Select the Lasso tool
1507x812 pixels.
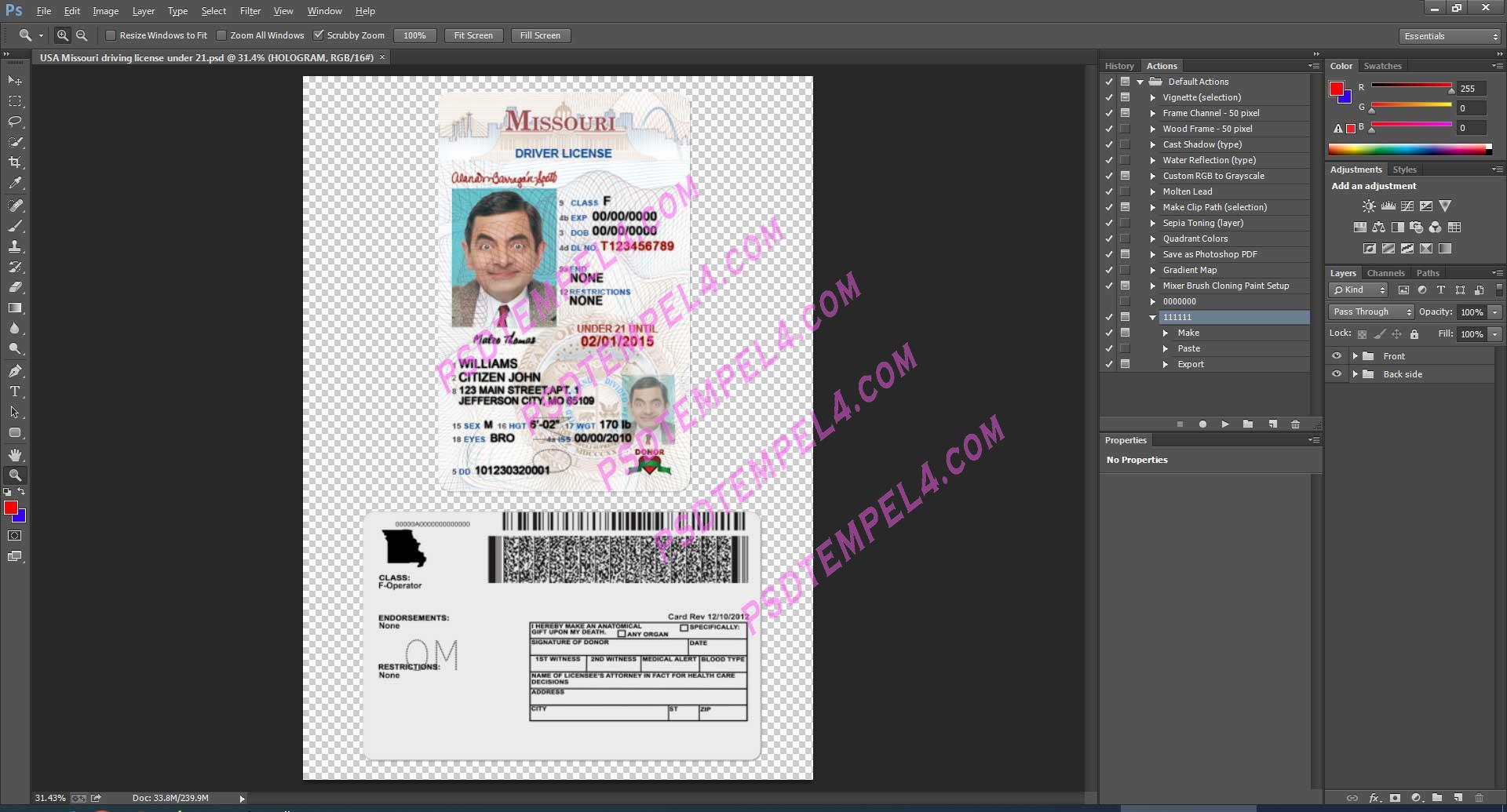[16, 122]
